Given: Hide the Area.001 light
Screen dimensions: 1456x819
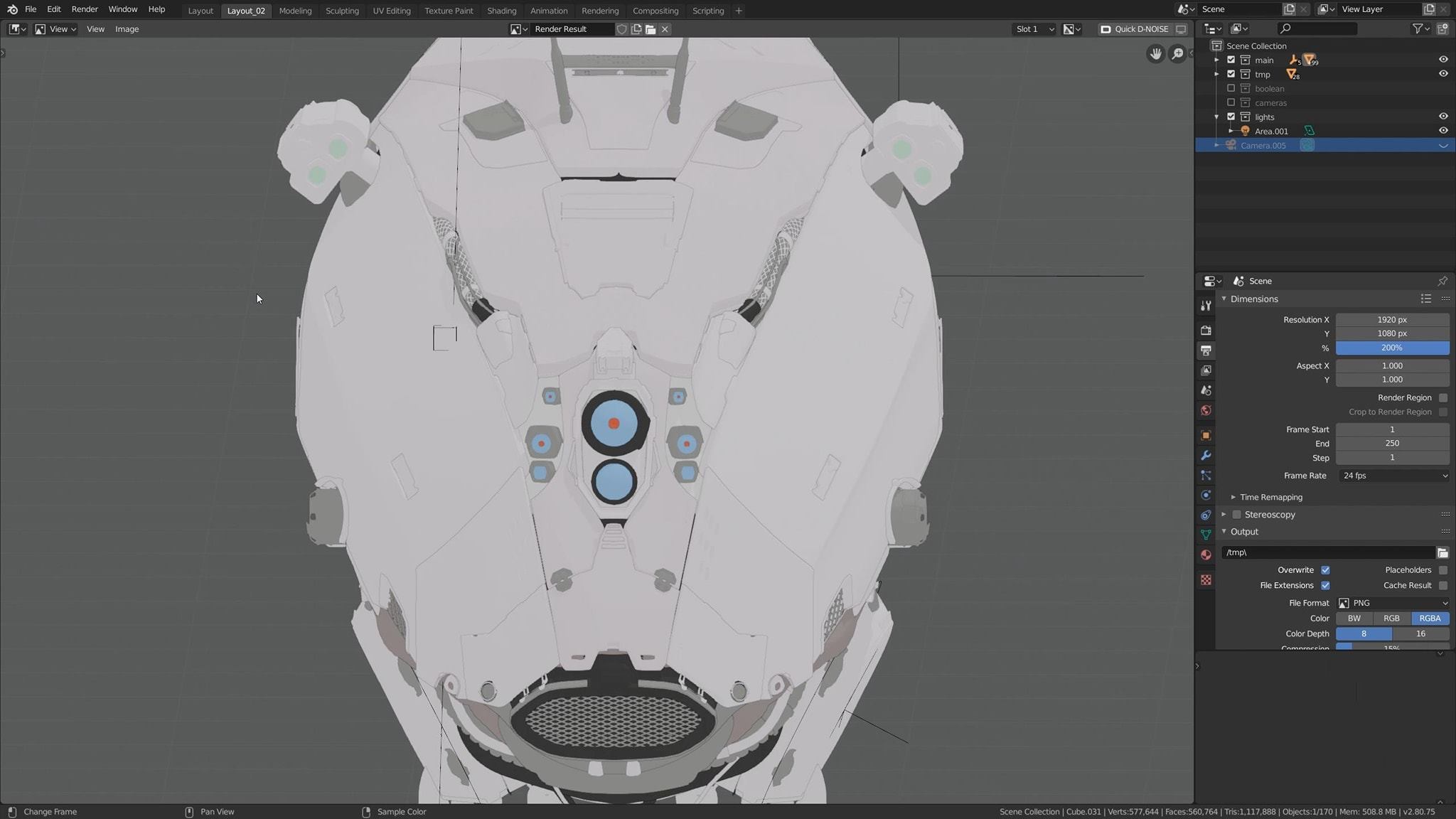Looking at the screenshot, I should pos(1443,131).
